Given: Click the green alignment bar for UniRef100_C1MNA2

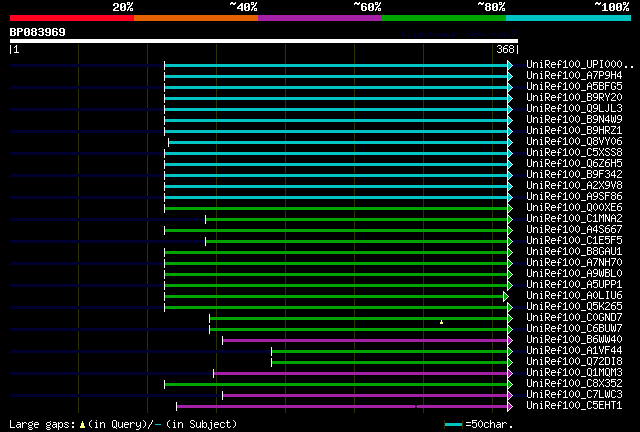Looking at the screenshot, I should (356, 220).
